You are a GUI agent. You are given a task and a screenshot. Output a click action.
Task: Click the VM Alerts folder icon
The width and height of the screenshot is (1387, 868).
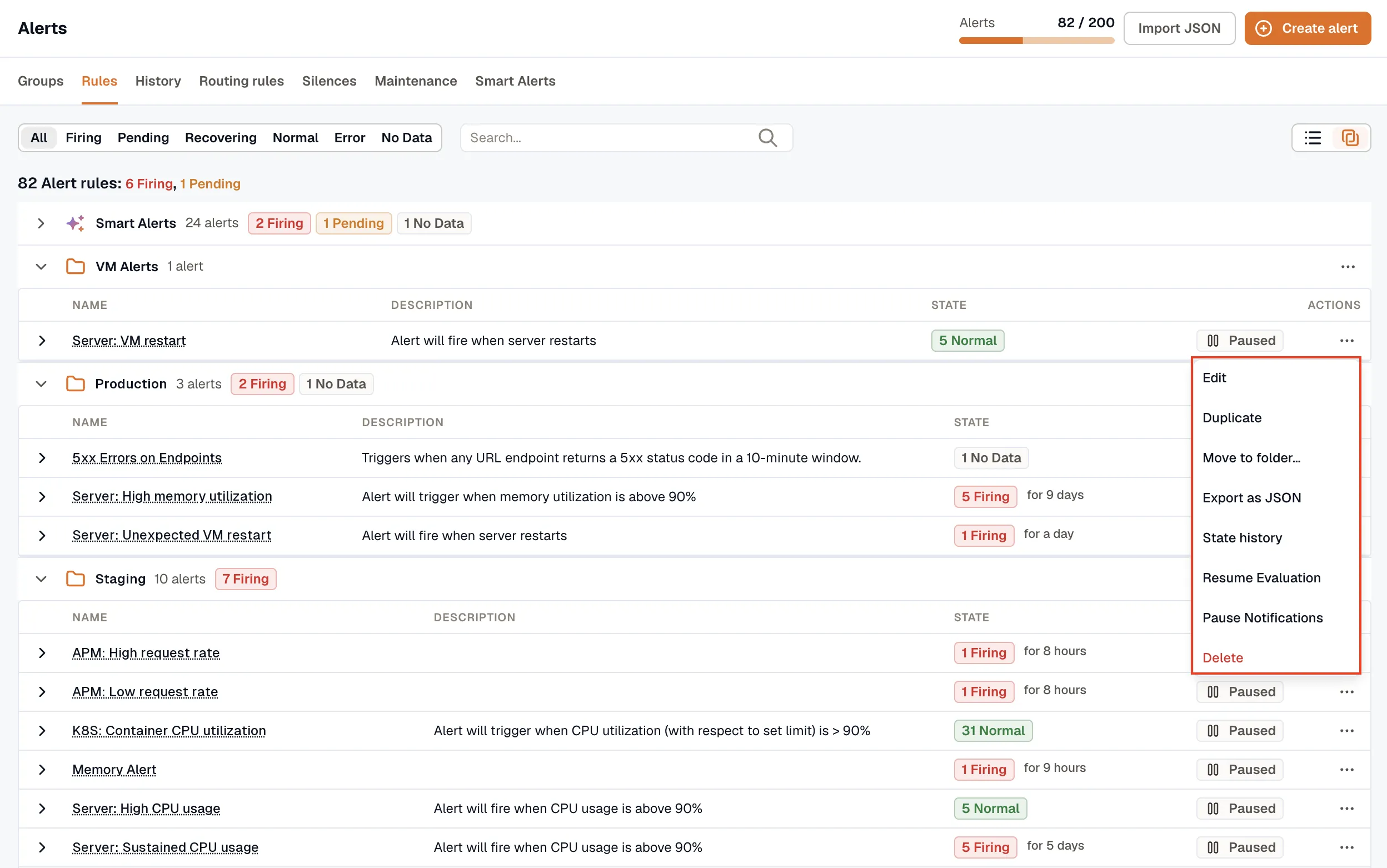point(75,267)
